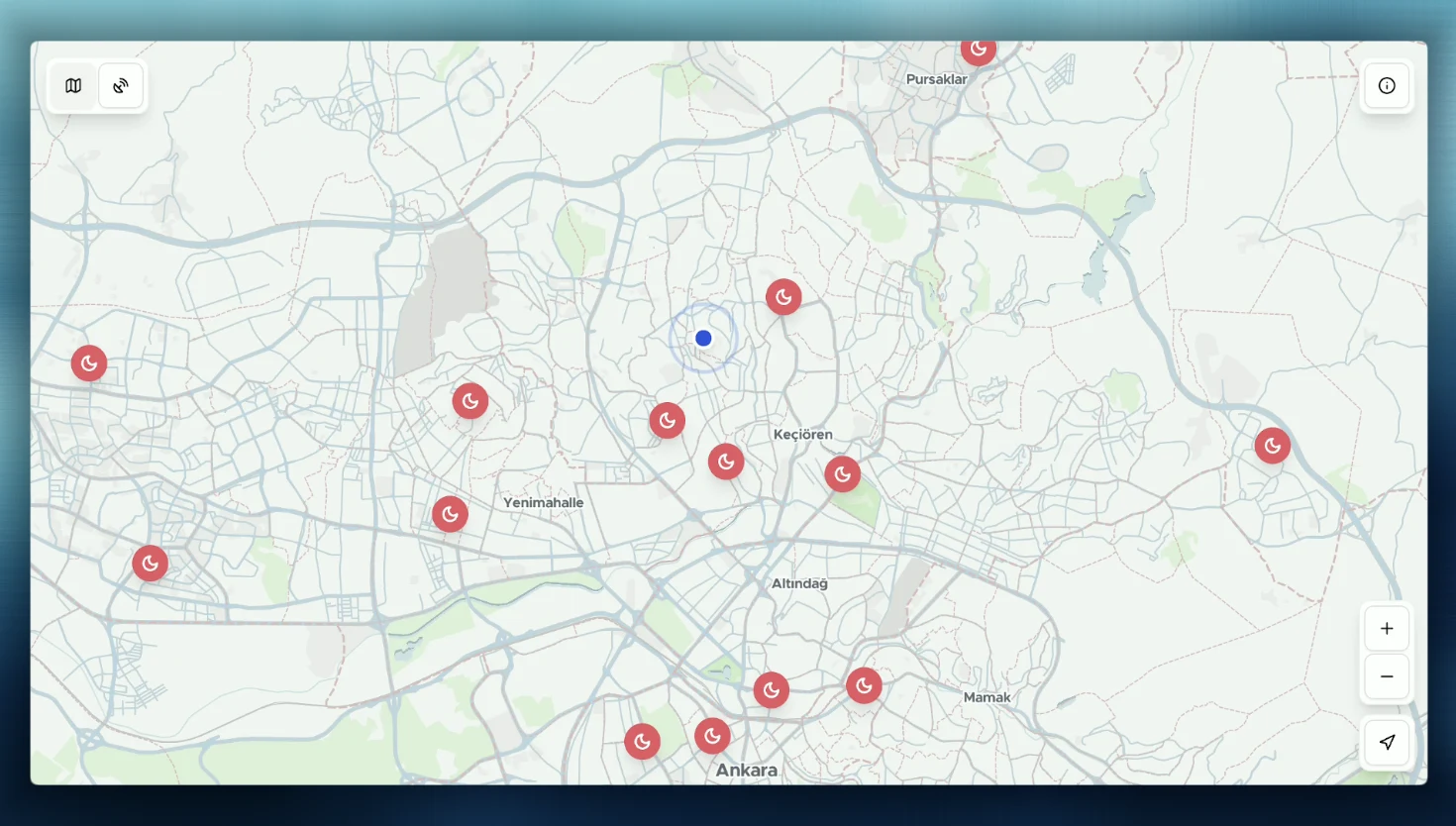The height and width of the screenshot is (826, 1456).
Task: Zoom in with the plus button
Action: click(1387, 629)
